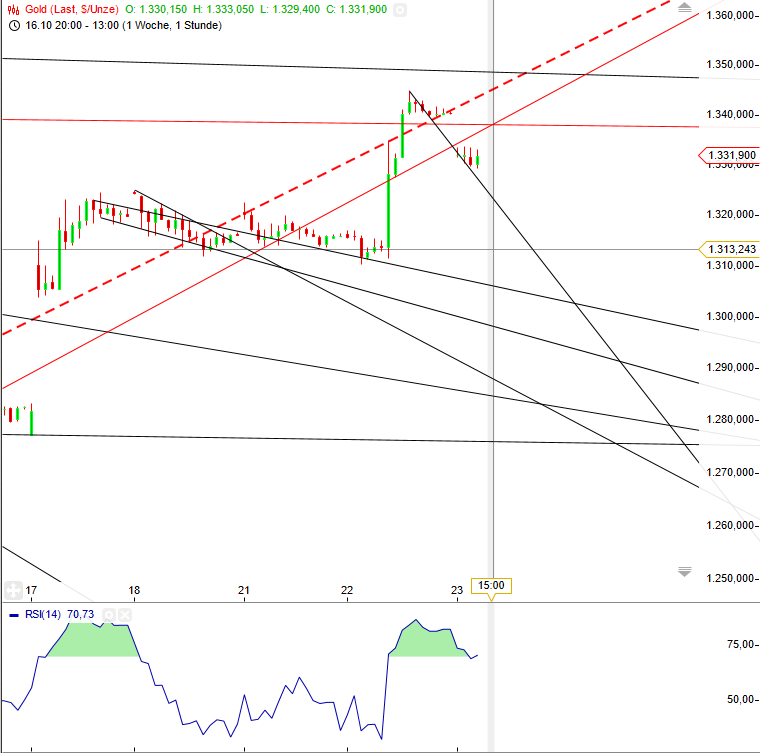Viewport: 760px width, 753px height.
Task: Click the 1.350,000 price axis label
Action: coord(730,64)
